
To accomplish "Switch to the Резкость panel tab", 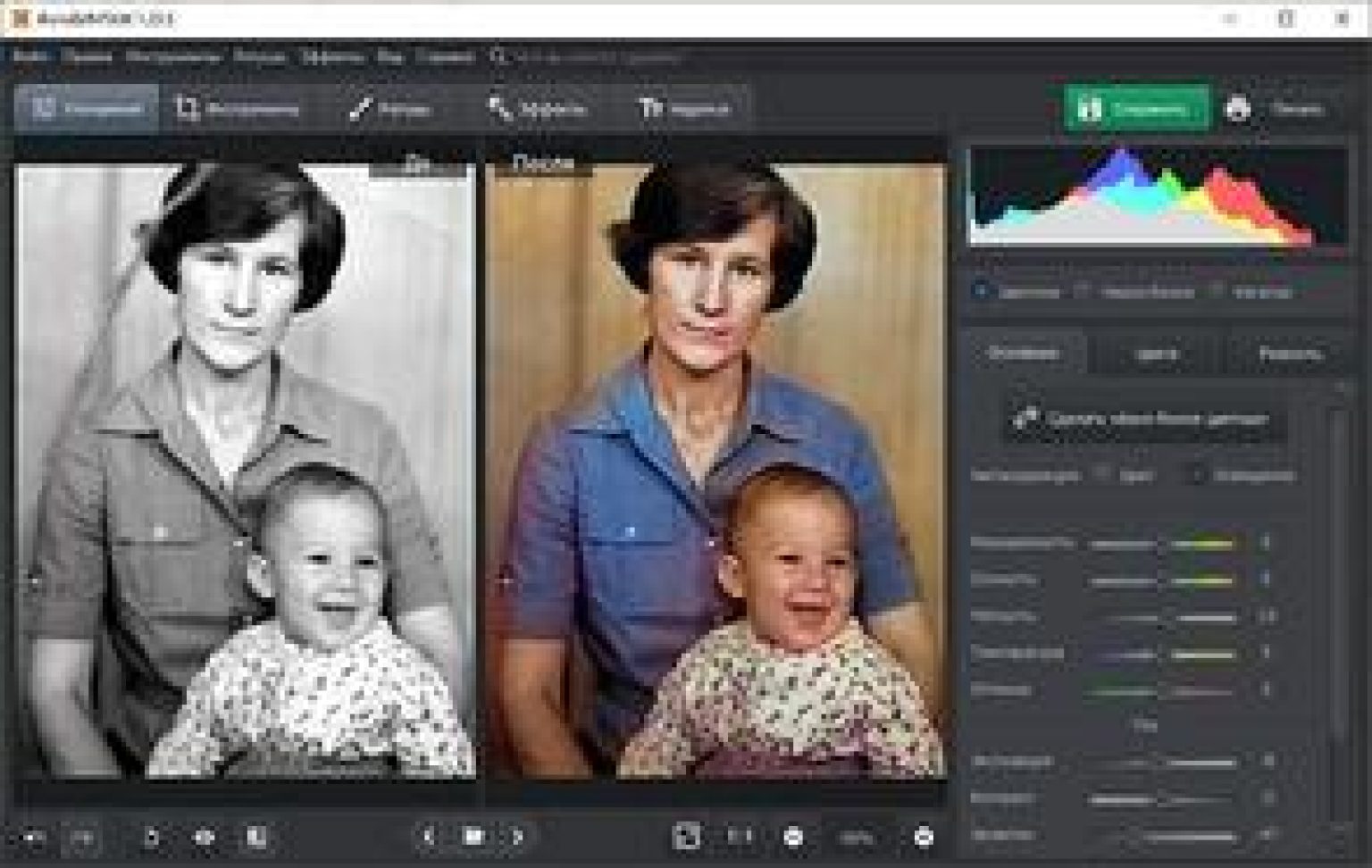I will coord(1289,354).
